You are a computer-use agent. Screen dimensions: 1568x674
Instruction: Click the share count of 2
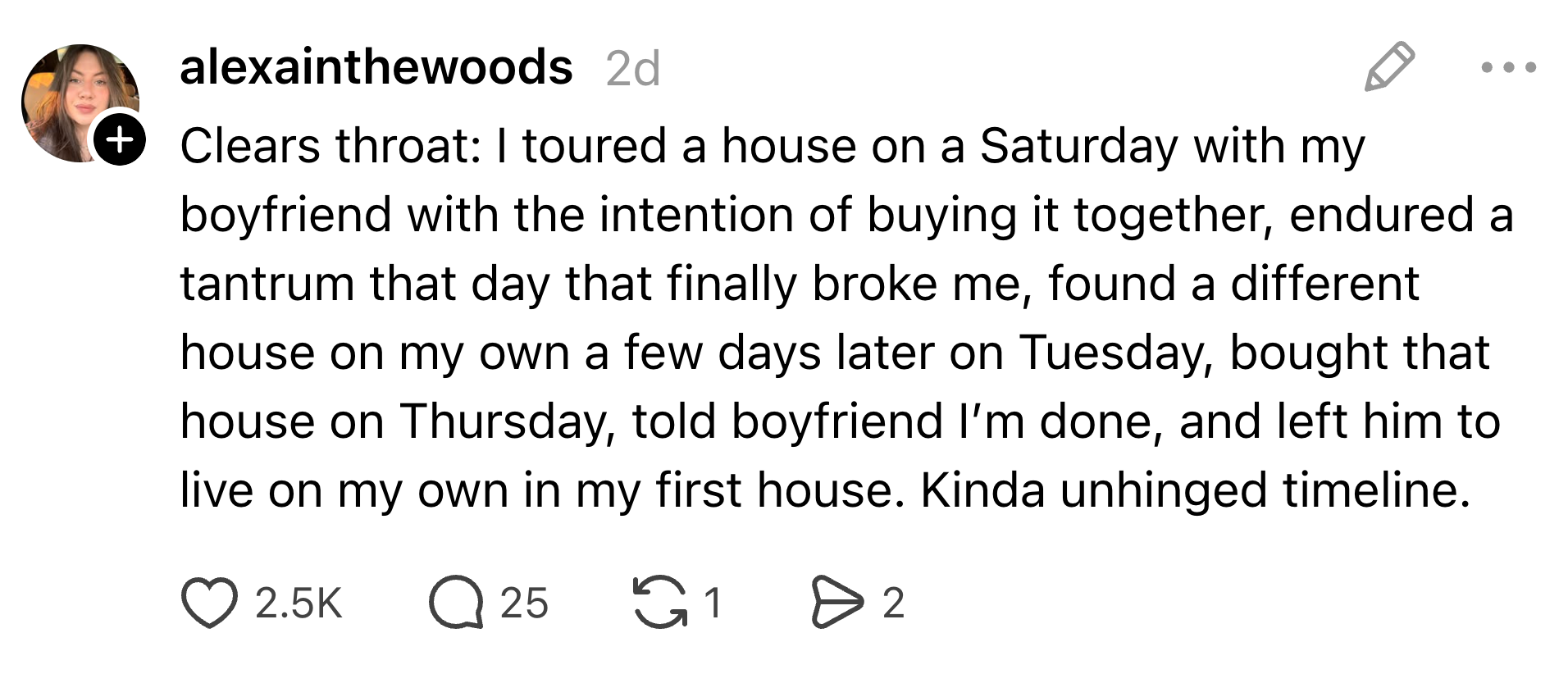(x=893, y=603)
